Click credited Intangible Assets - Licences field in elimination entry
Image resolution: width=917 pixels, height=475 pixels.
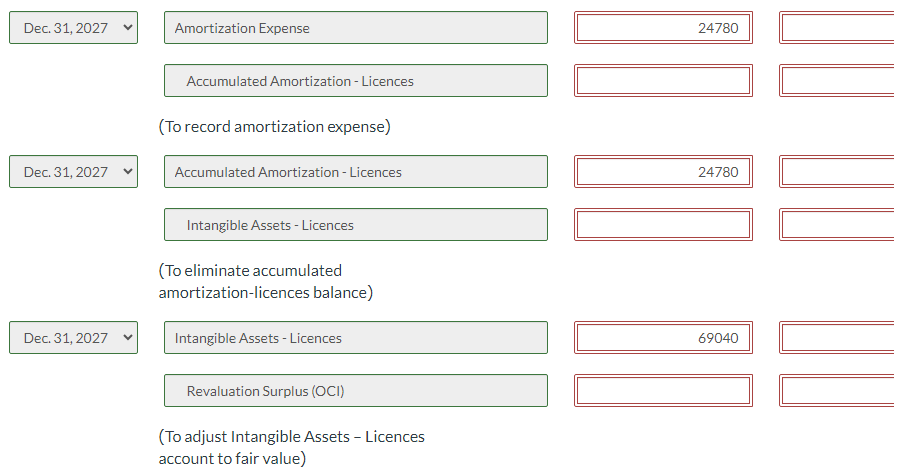pos(356,225)
